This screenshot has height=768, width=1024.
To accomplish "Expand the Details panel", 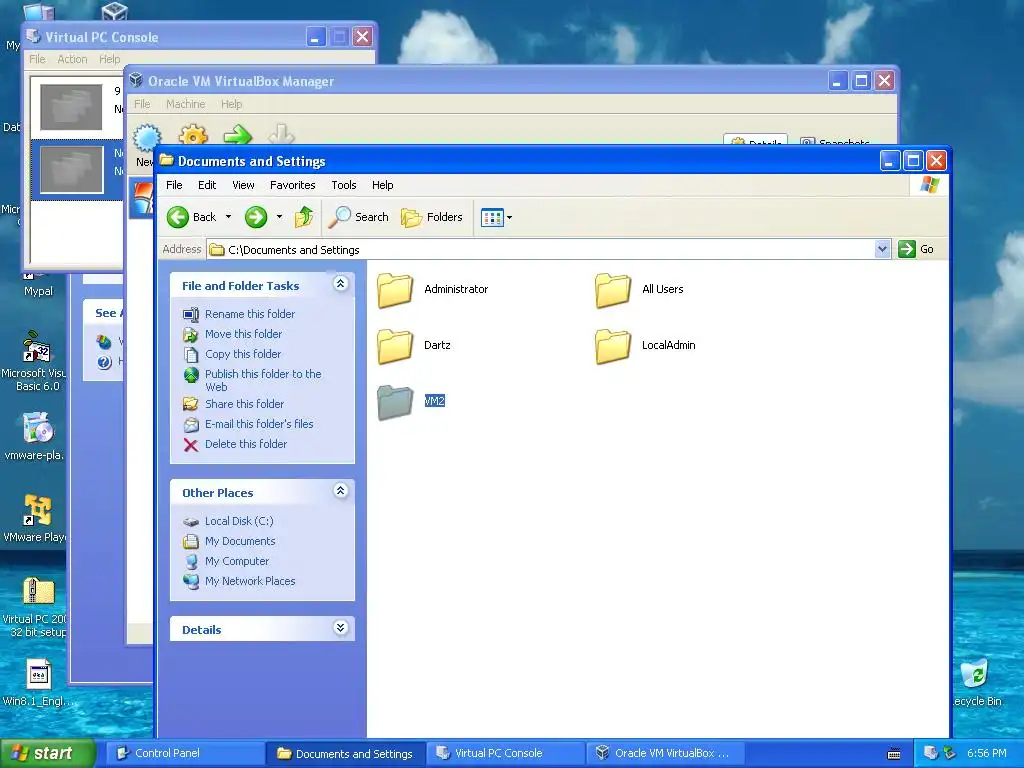I will click(x=340, y=628).
